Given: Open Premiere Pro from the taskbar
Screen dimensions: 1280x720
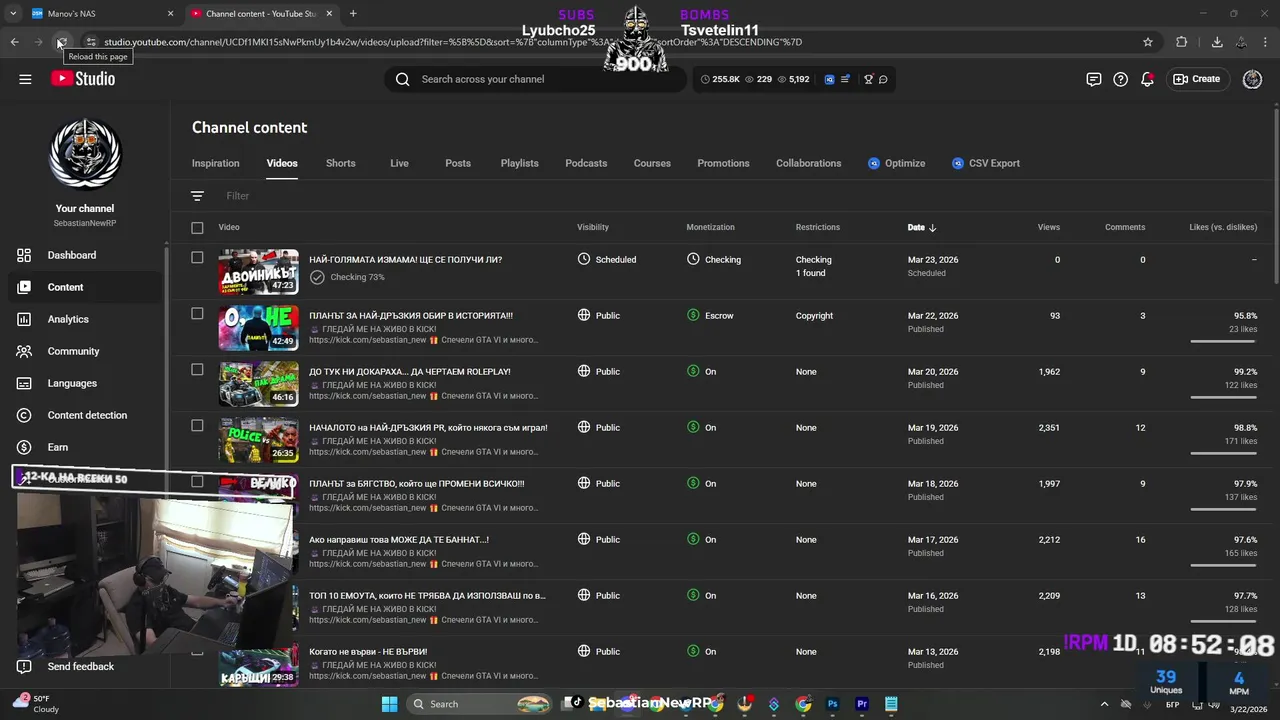Looking at the screenshot, I should click(862, 704).
